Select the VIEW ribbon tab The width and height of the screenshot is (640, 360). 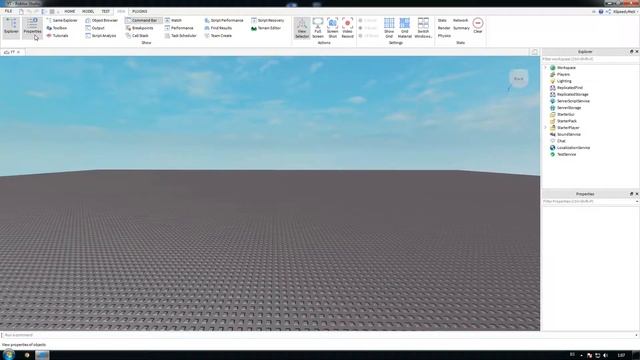click(121, 11)
